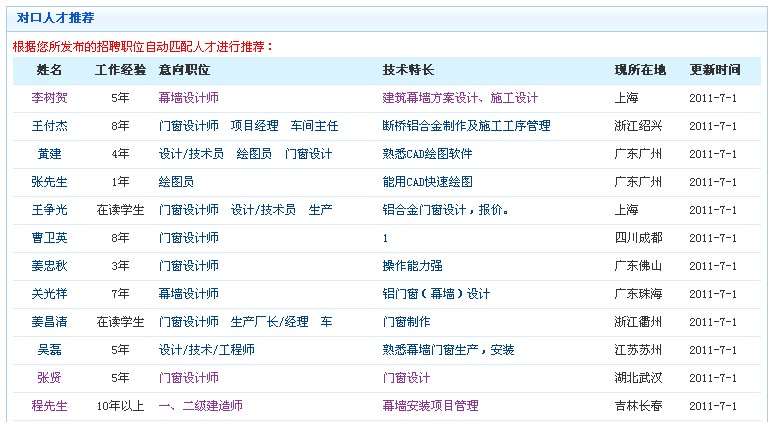Viewport: 774px width, 422px height.
Task: Select 姜昌清 from the talent list
Action: click(x=49, y=322)
